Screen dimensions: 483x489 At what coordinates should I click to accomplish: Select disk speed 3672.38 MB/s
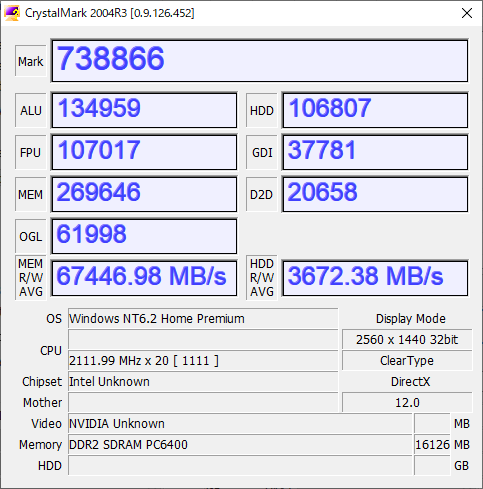[x=375, y=278]
